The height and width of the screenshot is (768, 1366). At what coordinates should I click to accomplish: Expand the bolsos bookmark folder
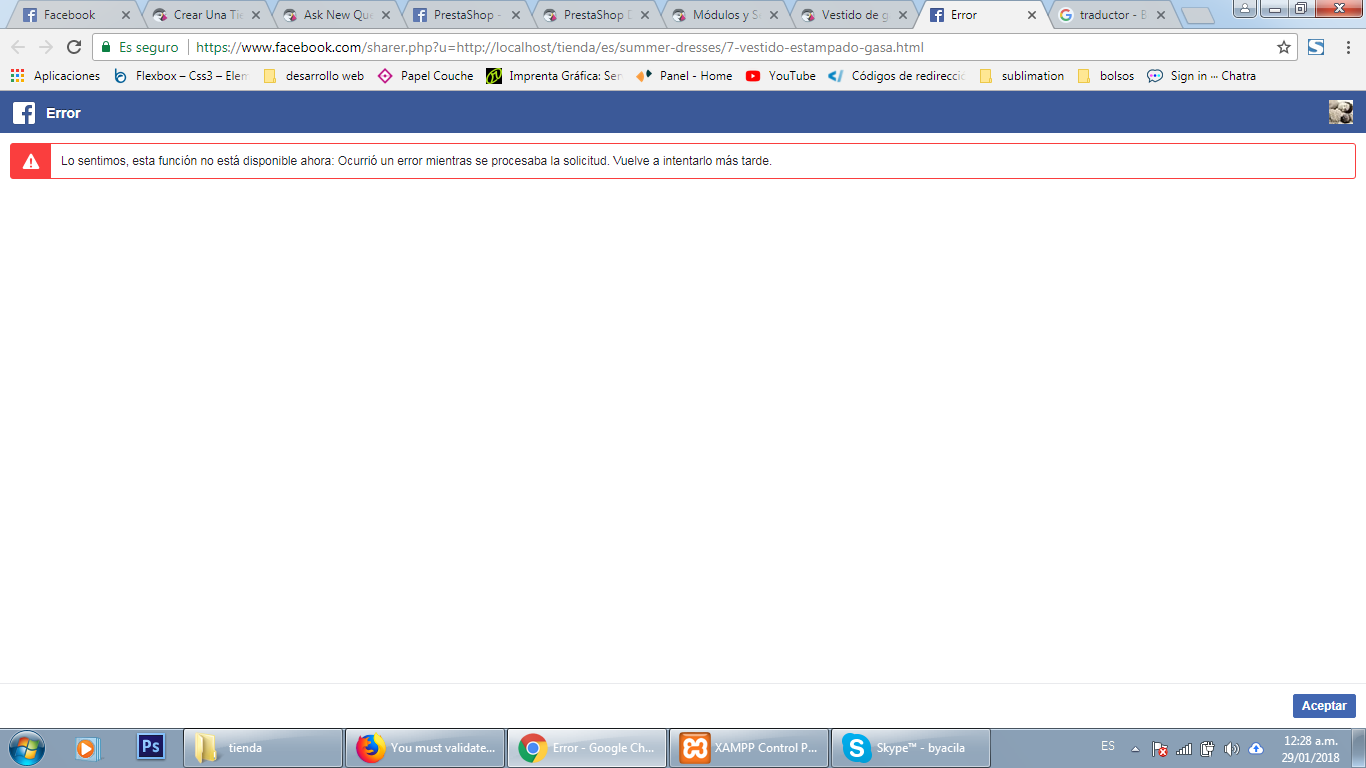pos(1105,76)
